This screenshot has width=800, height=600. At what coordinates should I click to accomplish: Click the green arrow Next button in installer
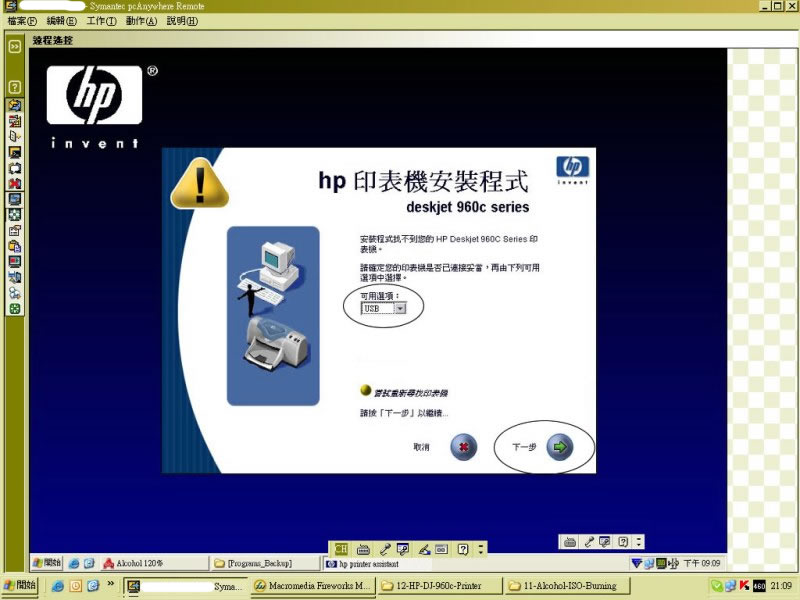click(x=560, y=447)
